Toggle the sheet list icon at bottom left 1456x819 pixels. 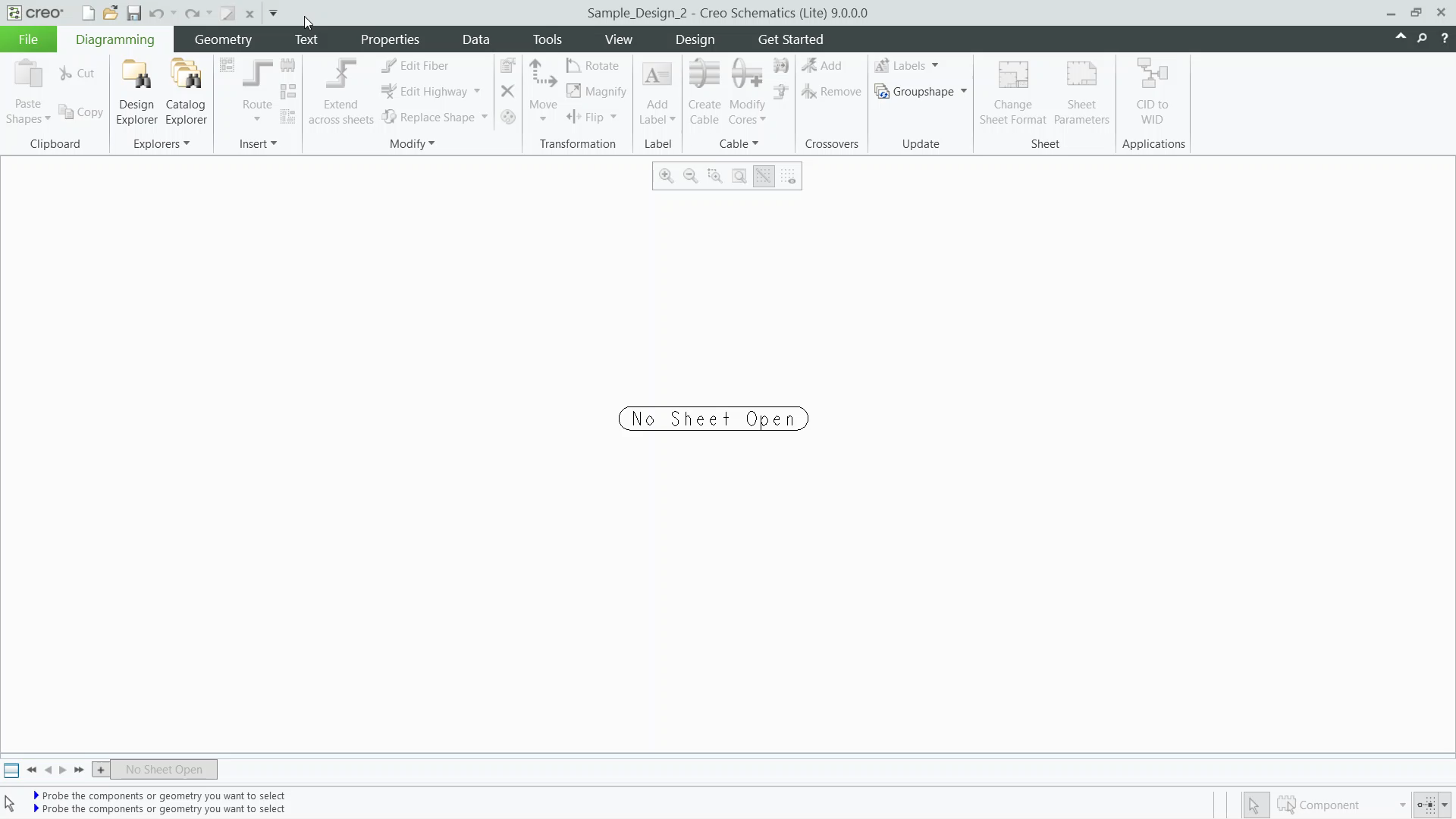11,770
